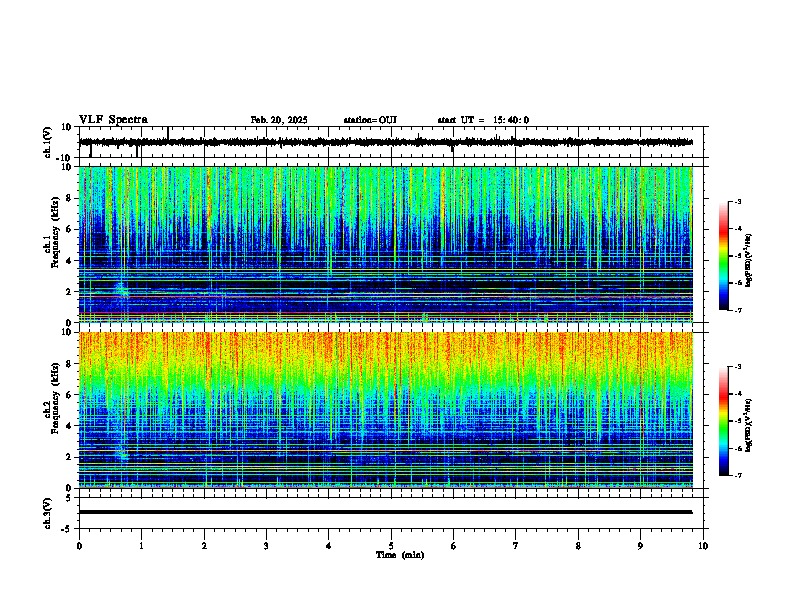
Task: Click the ch.1 'Frequency (kHz)' axis label
Action: [x=55, y=233]
